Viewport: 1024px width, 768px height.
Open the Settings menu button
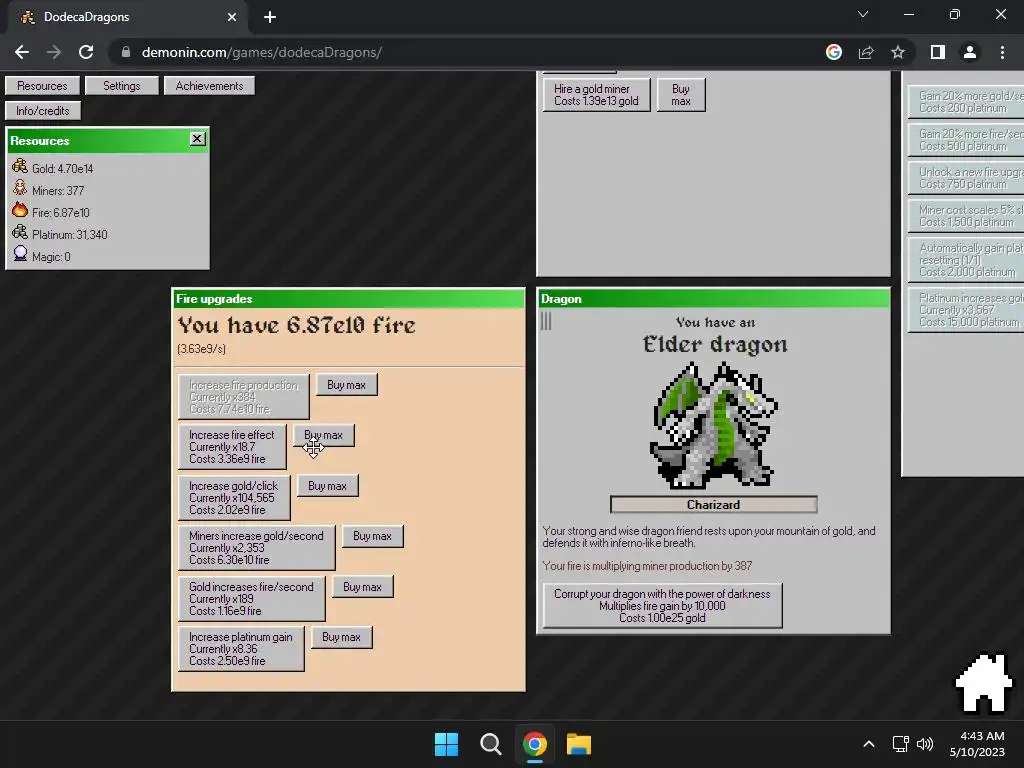pyautogui.click(x=121, y=86)
